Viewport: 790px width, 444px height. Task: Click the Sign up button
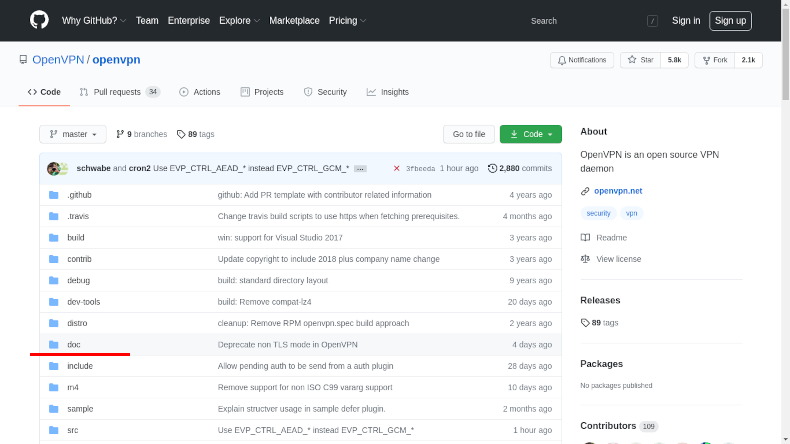730,21
